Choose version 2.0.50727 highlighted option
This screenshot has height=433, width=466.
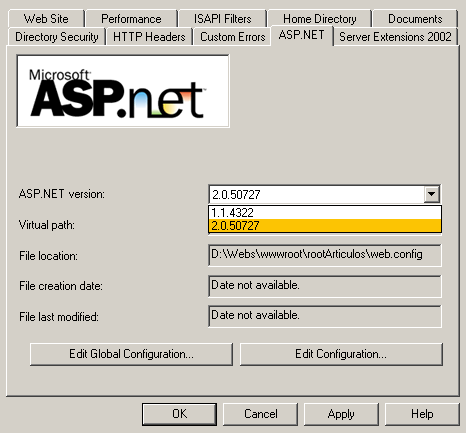pyautogui.click(x=325, y=226)
